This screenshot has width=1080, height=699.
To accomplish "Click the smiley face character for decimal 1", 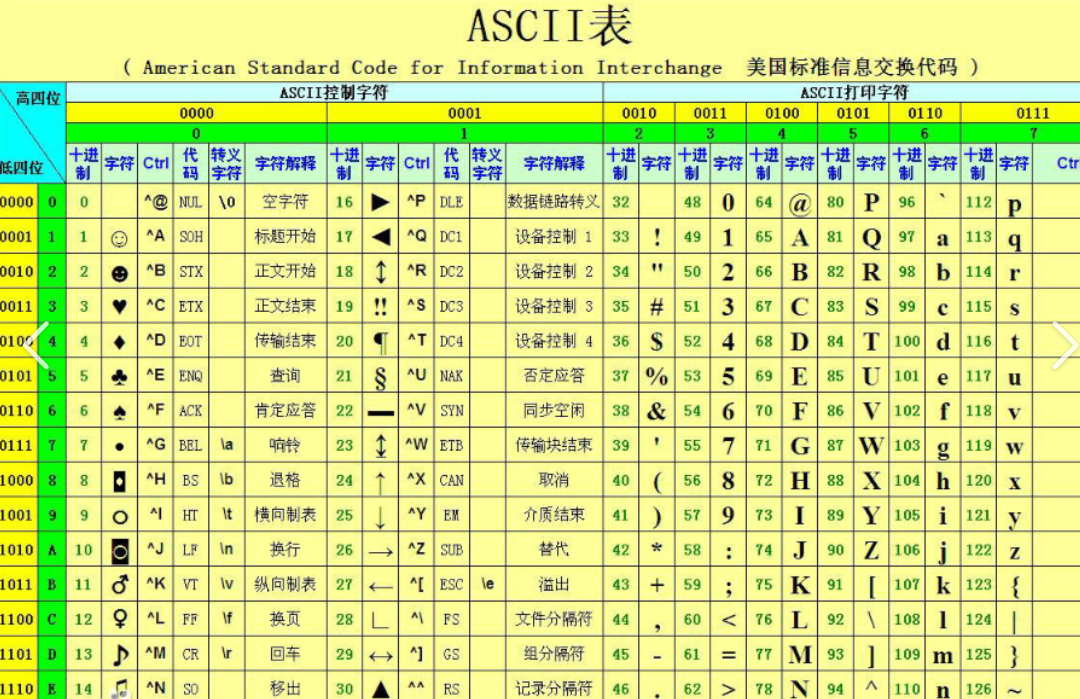I will 119,238.
